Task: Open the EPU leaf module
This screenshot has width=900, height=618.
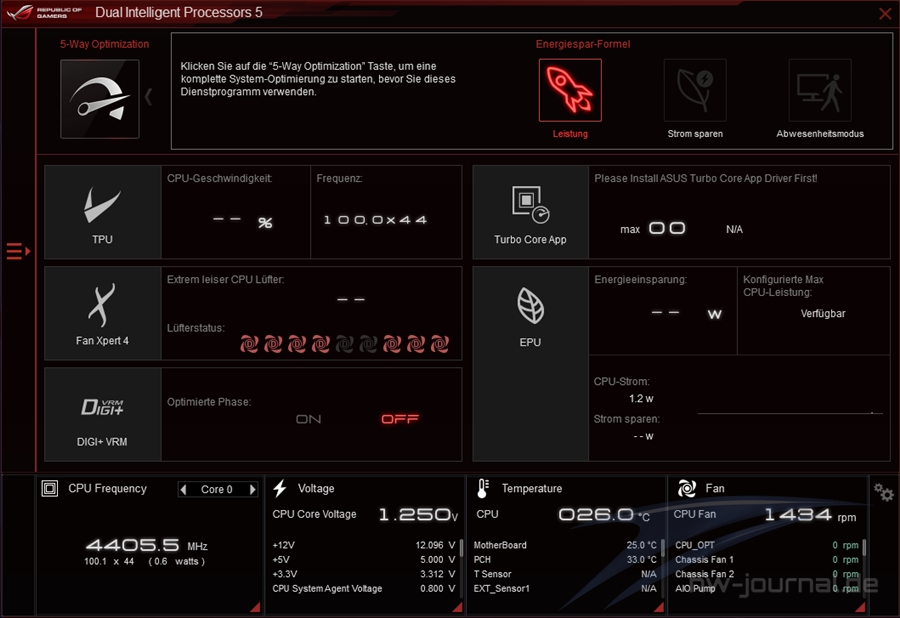Action: 530,364
